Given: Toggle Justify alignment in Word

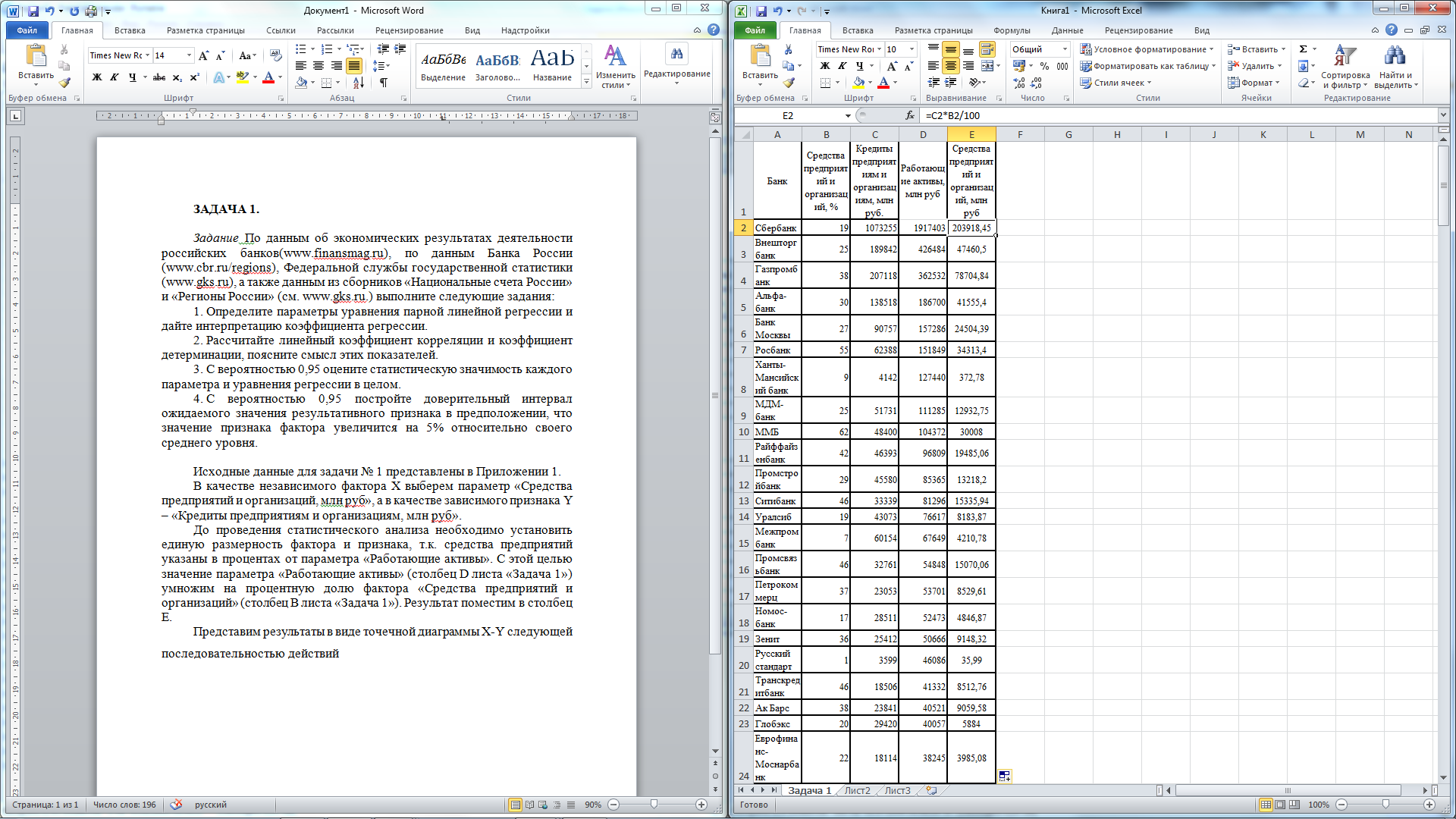Looking at the screenshot, I should [x=353, y=66].
